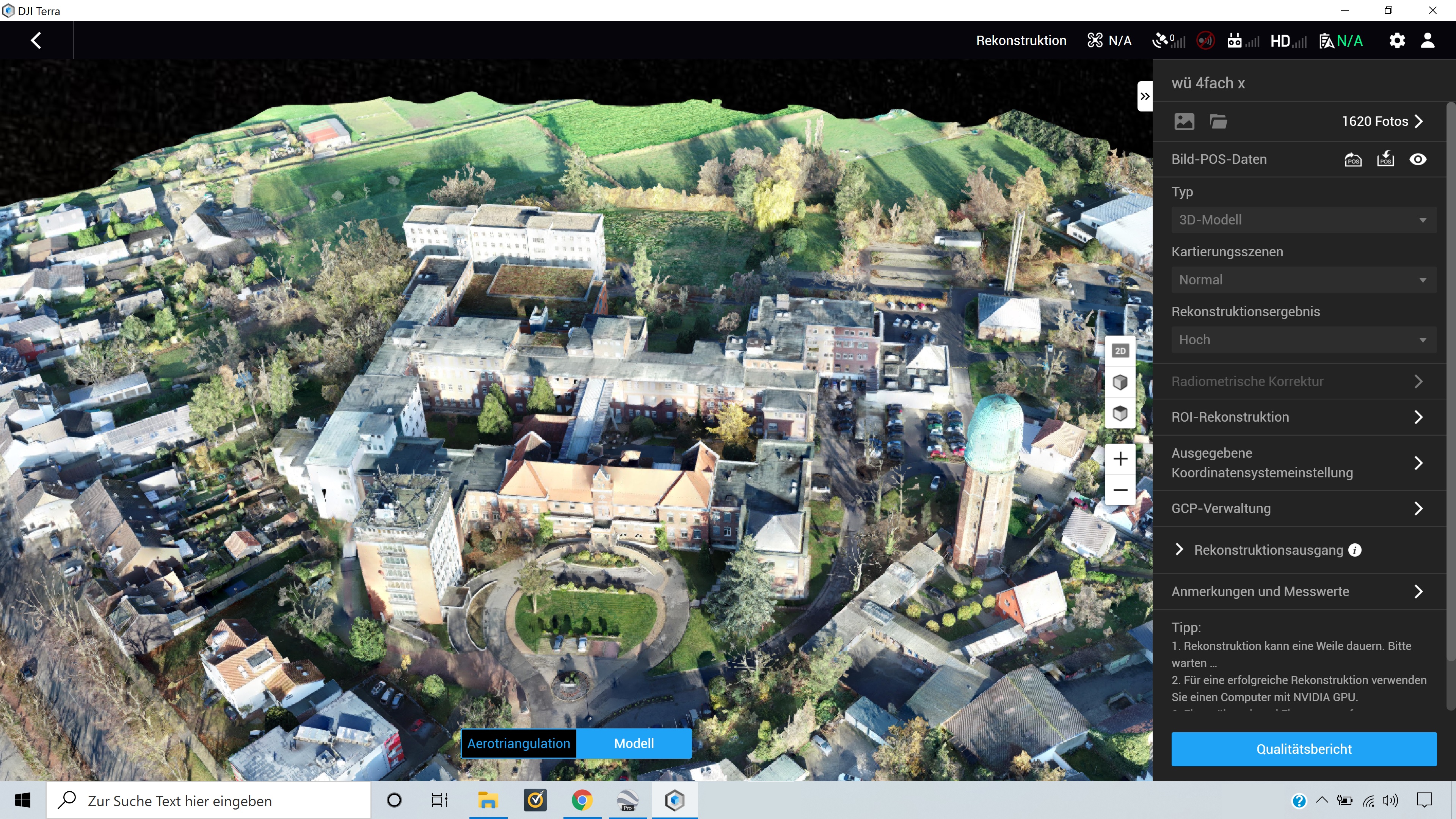This screenshot has height=819, width=1456.
Task: Show info for Rekonstruktionsausgang
Action: click(1355, 550)
